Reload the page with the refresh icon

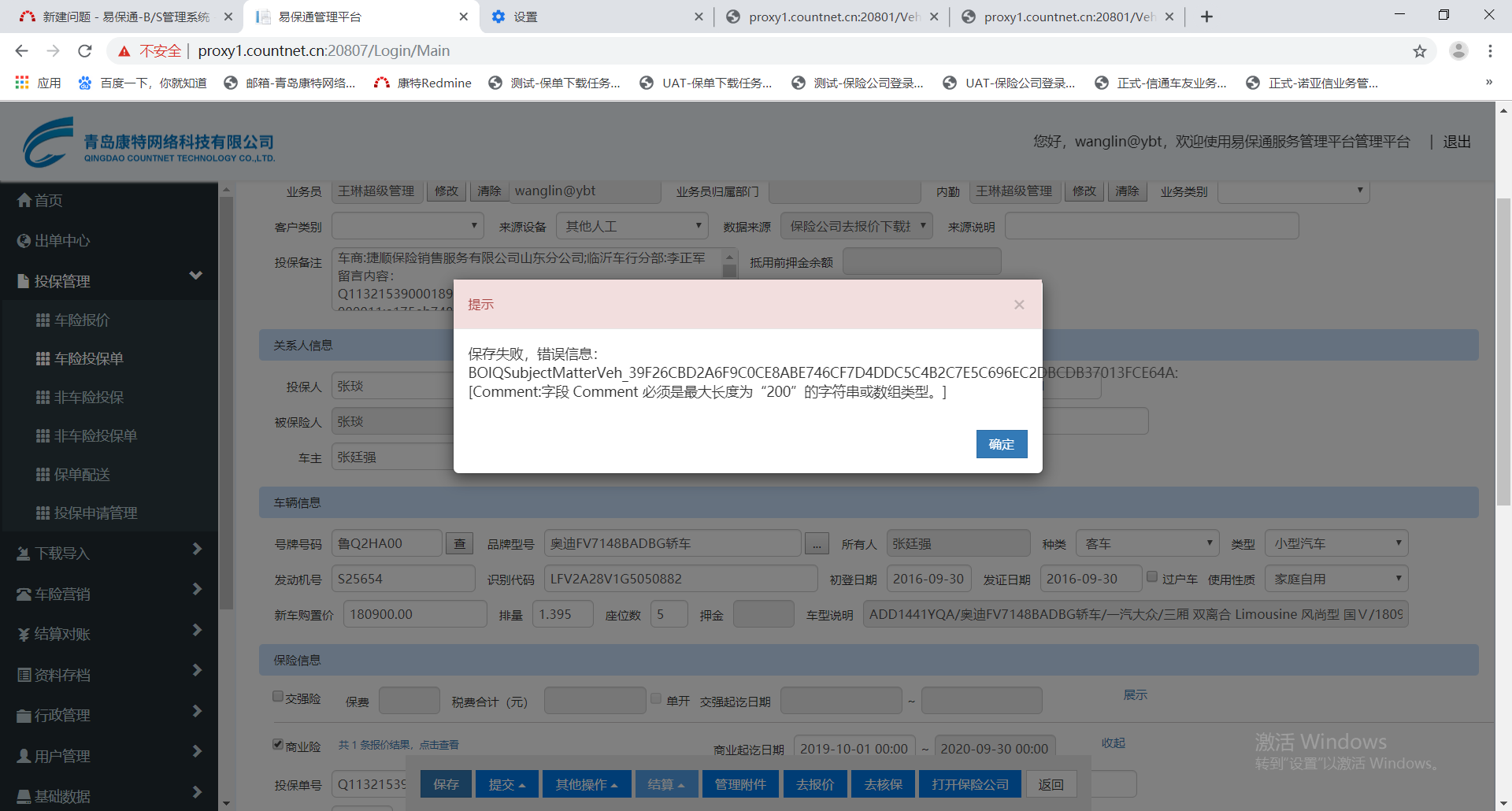tap(85, 51)
